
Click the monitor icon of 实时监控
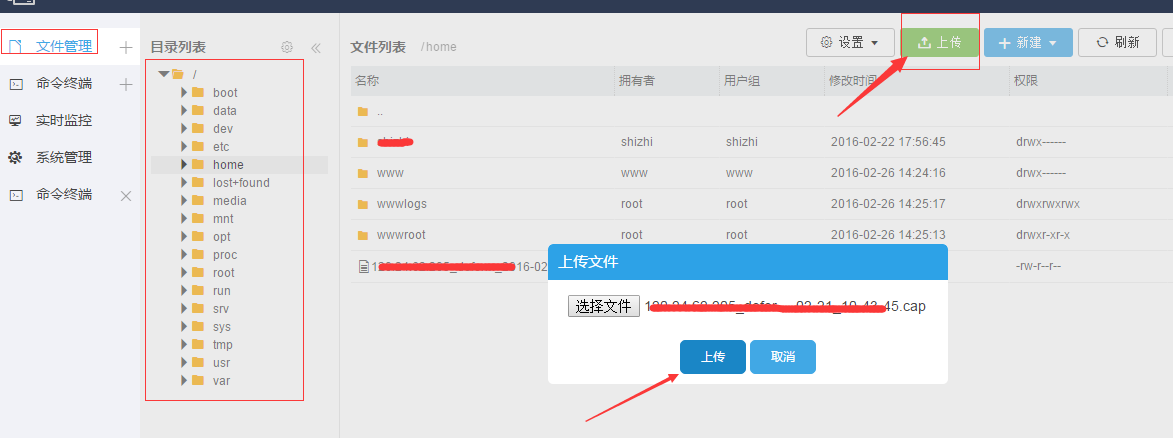pyautogui.click(x=16, y=121)
